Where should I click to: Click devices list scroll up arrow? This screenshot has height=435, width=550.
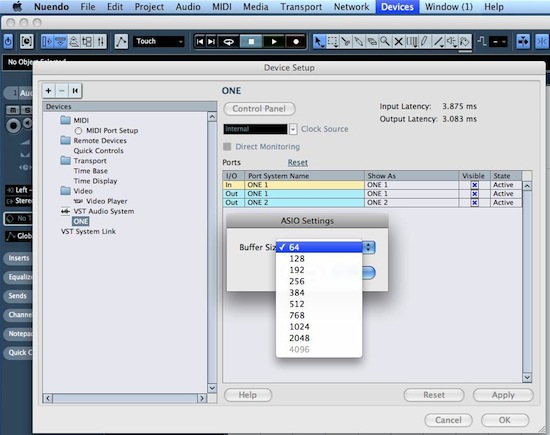(212, 116)
